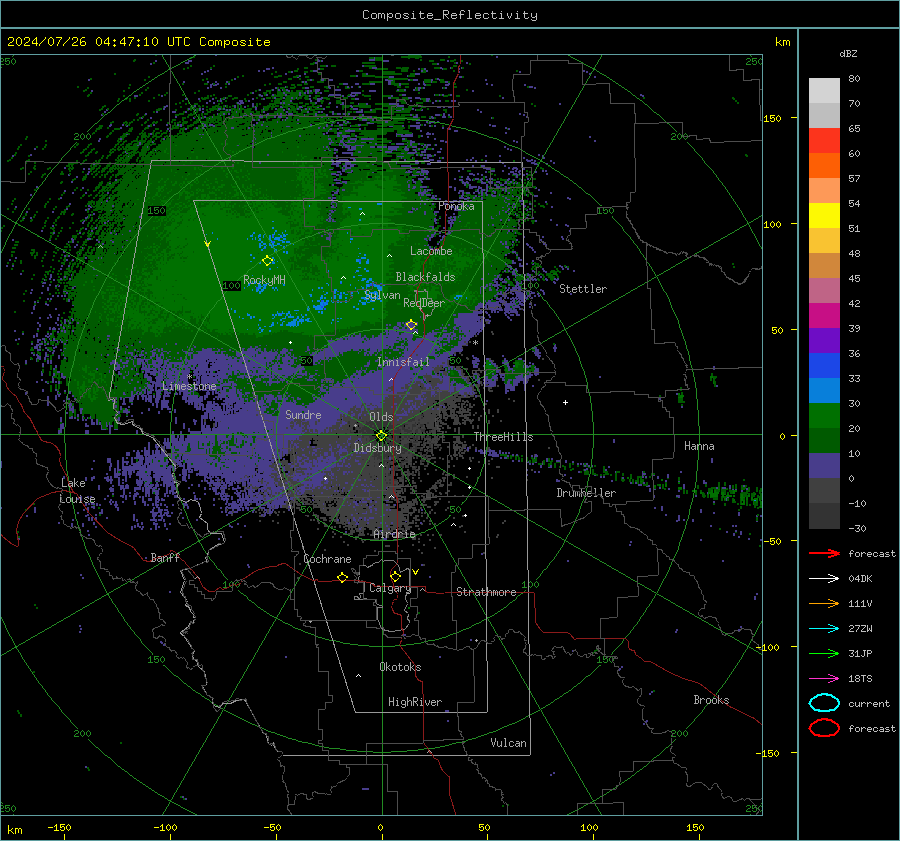Click the Composite_Reflectivity title
900x841 pixels.
(x=450, y=15)
